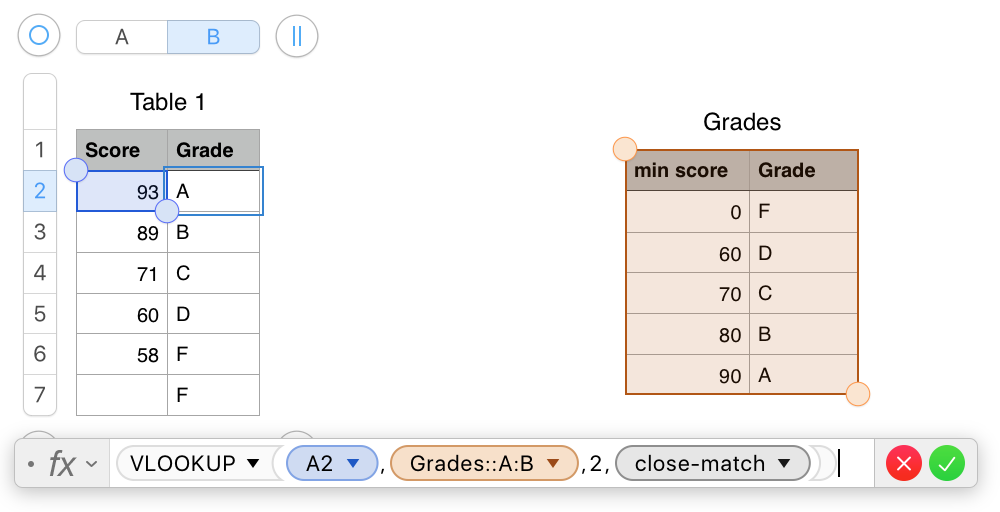Viewport: 1000px width, 512px height.
Task: Select row 7 header
Action: 40,395
